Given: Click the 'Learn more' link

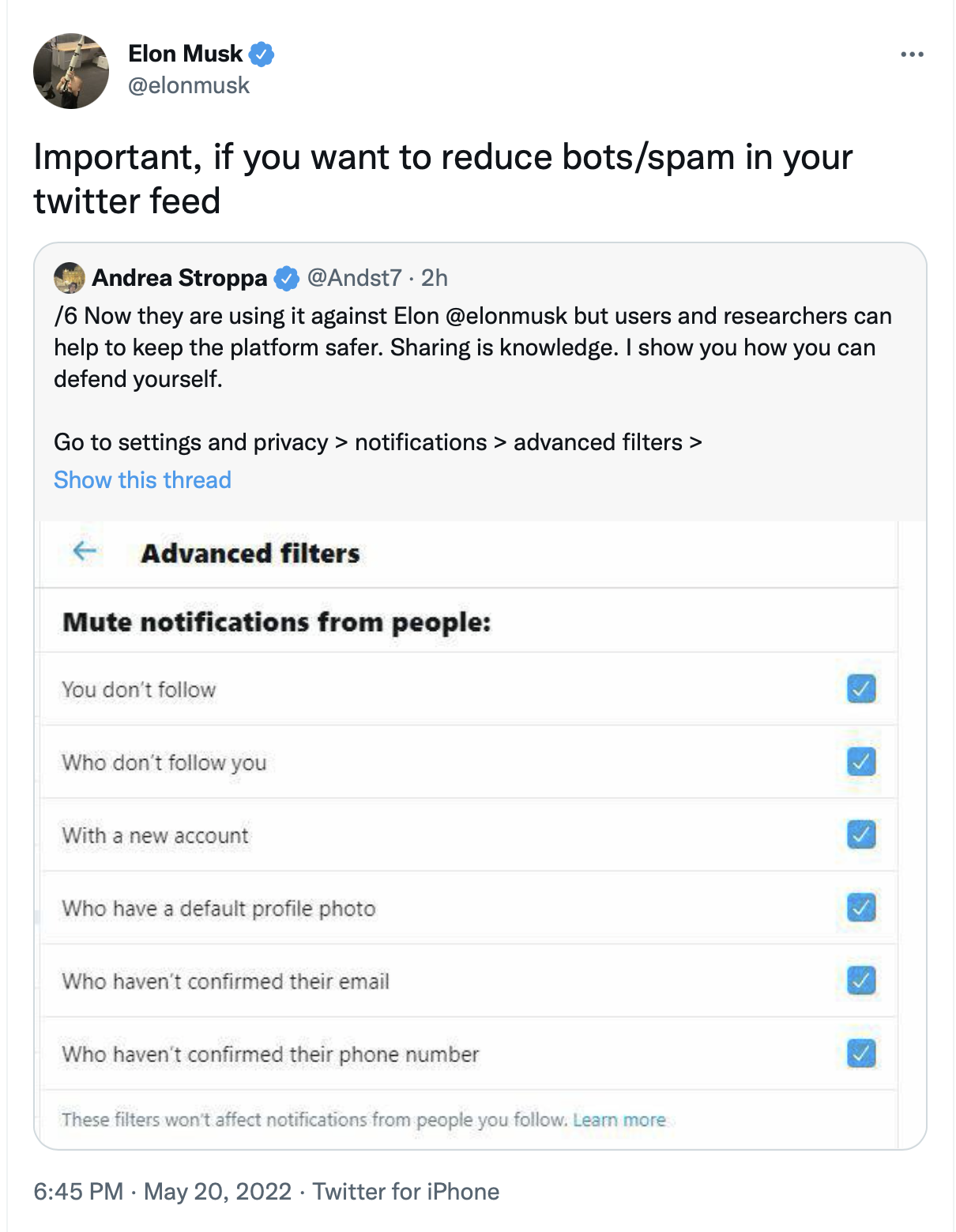Looking at the screenshot, I should [619, 1120].
